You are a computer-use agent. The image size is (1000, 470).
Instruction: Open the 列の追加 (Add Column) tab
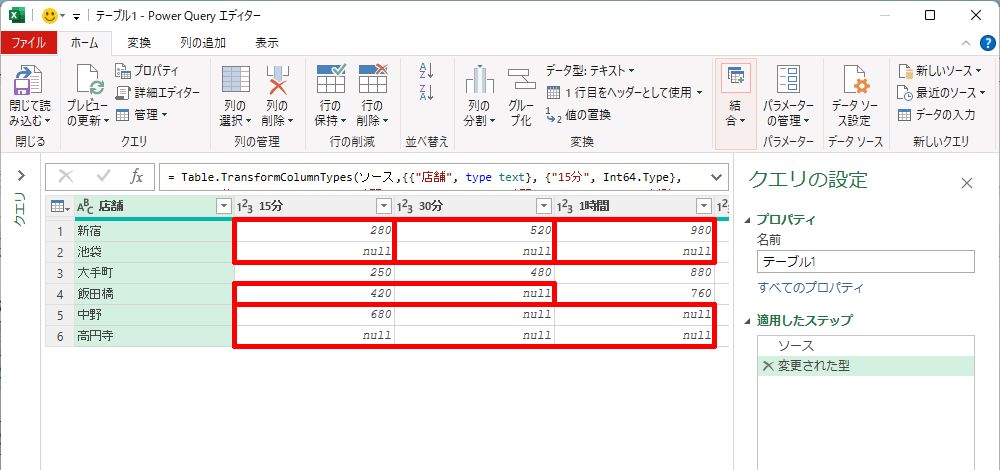(202, 42)
